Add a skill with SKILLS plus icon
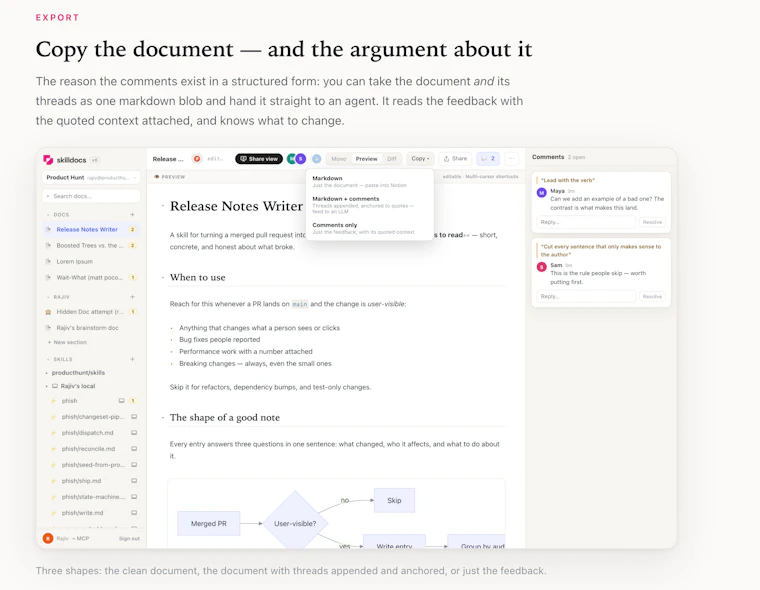 coord(132,359)
